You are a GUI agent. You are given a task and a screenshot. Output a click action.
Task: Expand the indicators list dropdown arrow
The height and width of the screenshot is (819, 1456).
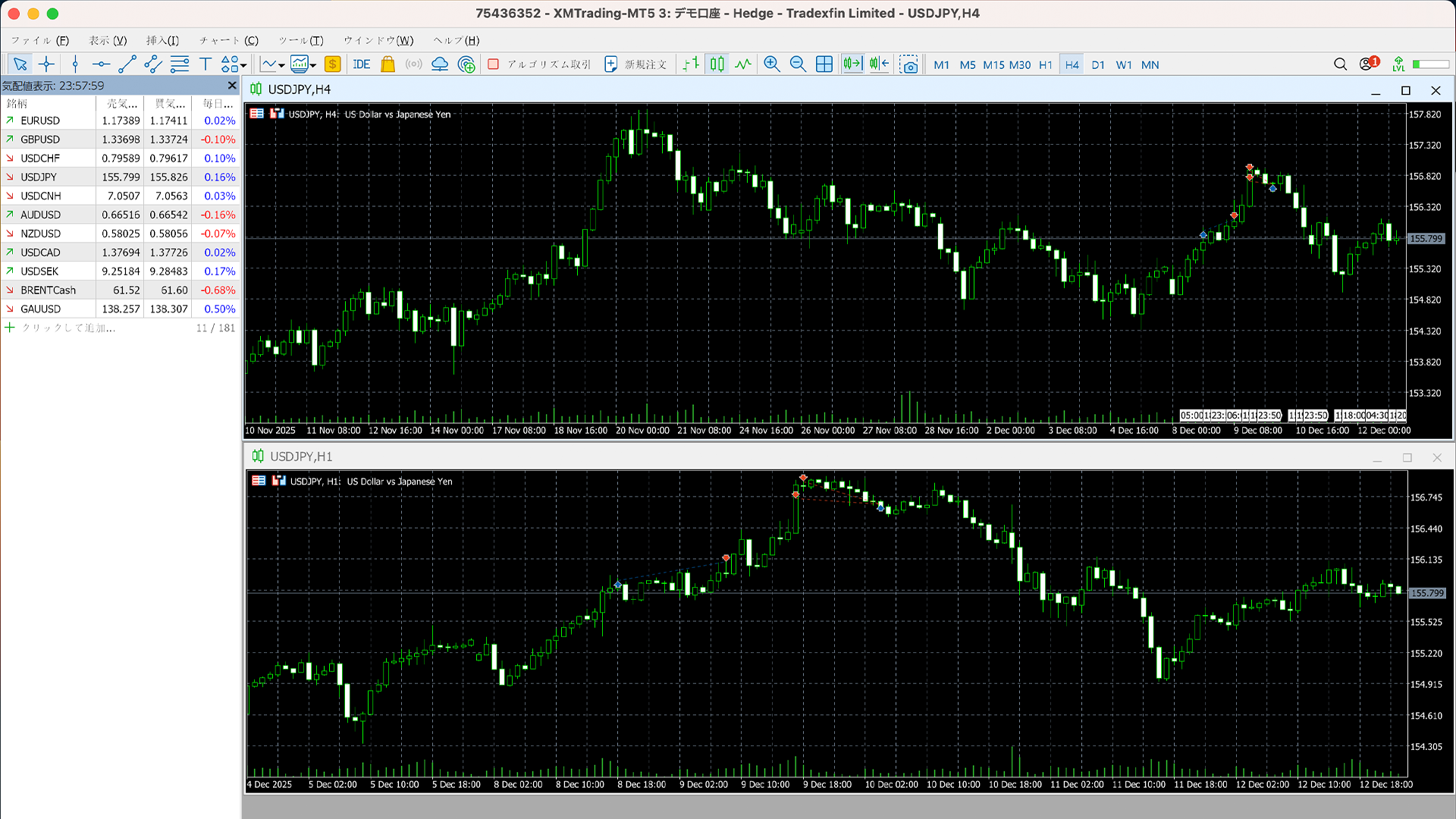pyautogui.click(x=312, y=65)
